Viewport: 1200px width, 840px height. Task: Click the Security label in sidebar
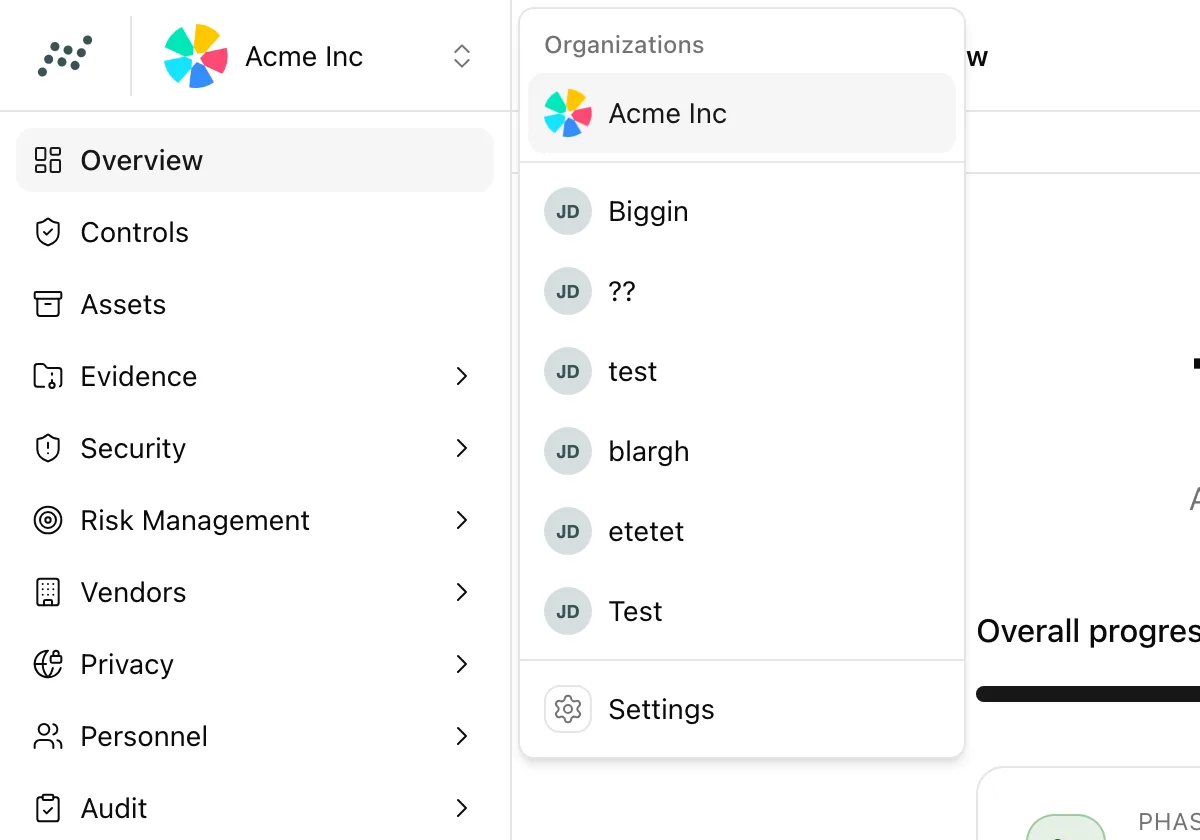133,448
